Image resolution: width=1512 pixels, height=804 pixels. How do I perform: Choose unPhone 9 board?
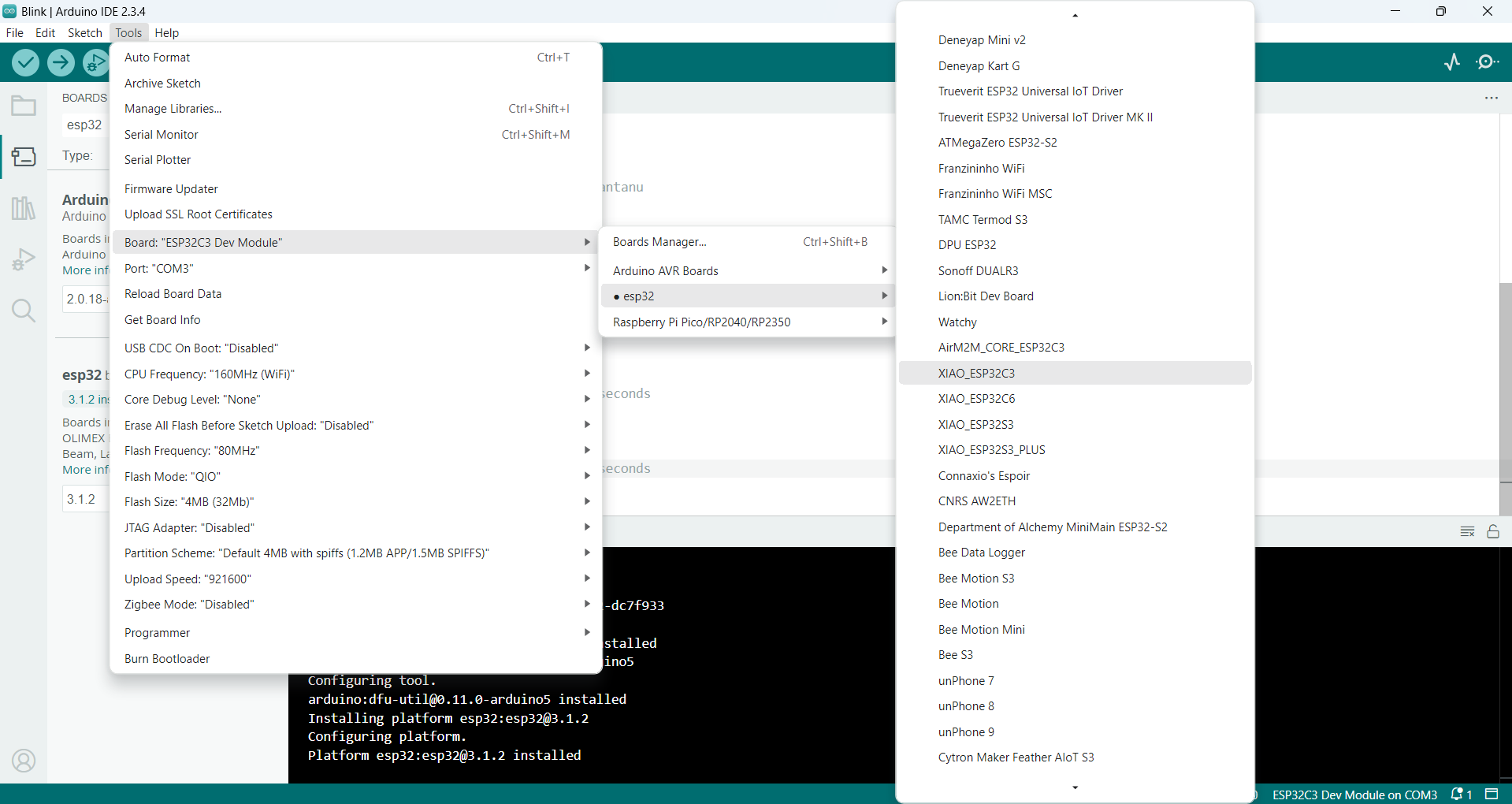[x=1075, y=731]
